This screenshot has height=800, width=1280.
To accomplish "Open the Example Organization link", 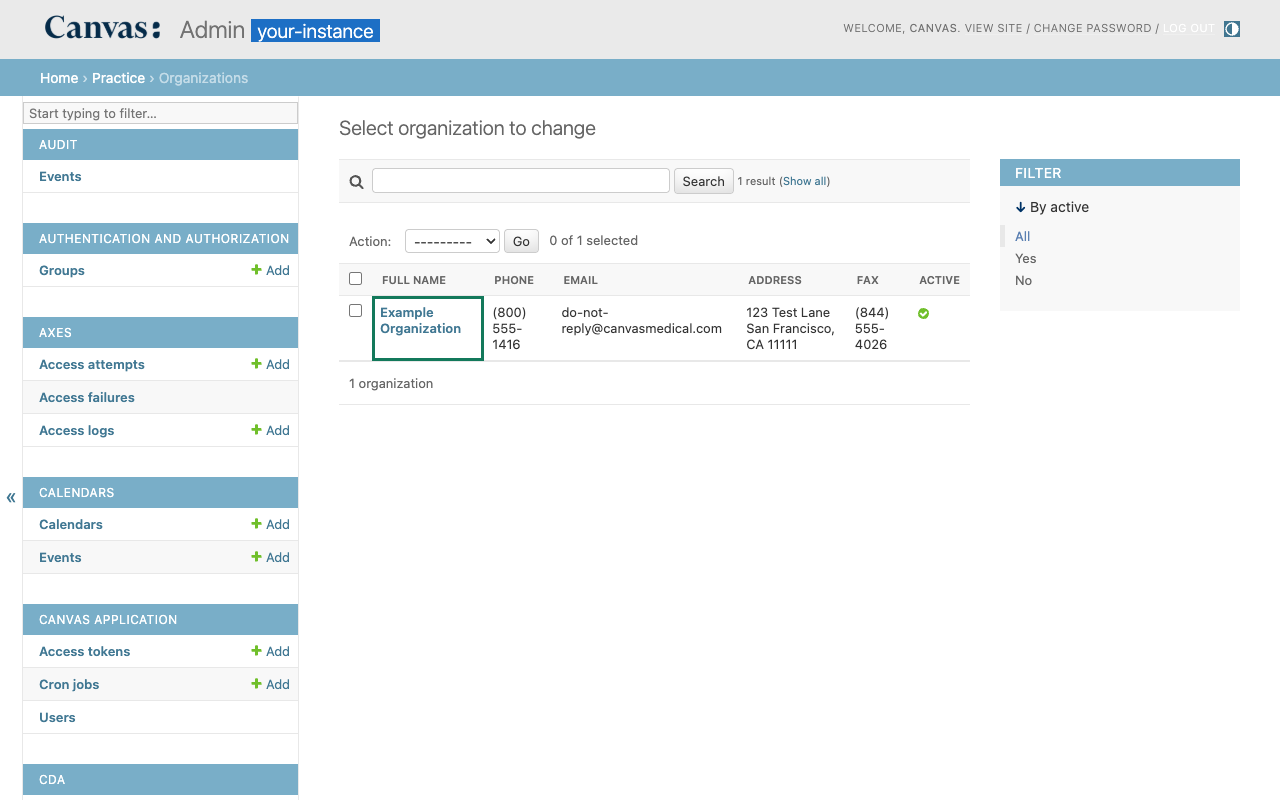I will (x=420, y=320).
